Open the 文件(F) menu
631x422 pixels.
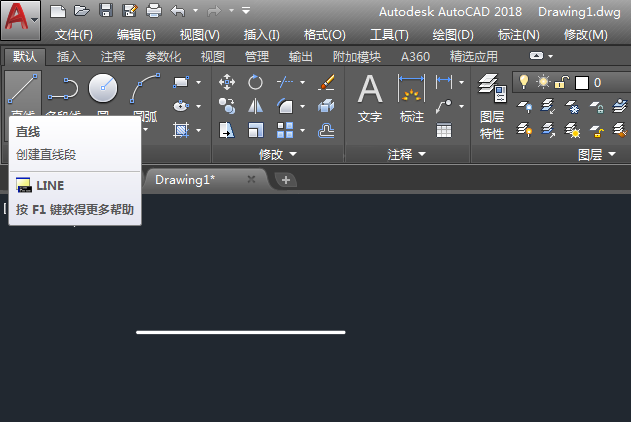pyautogui.click(x=74, y=35)
